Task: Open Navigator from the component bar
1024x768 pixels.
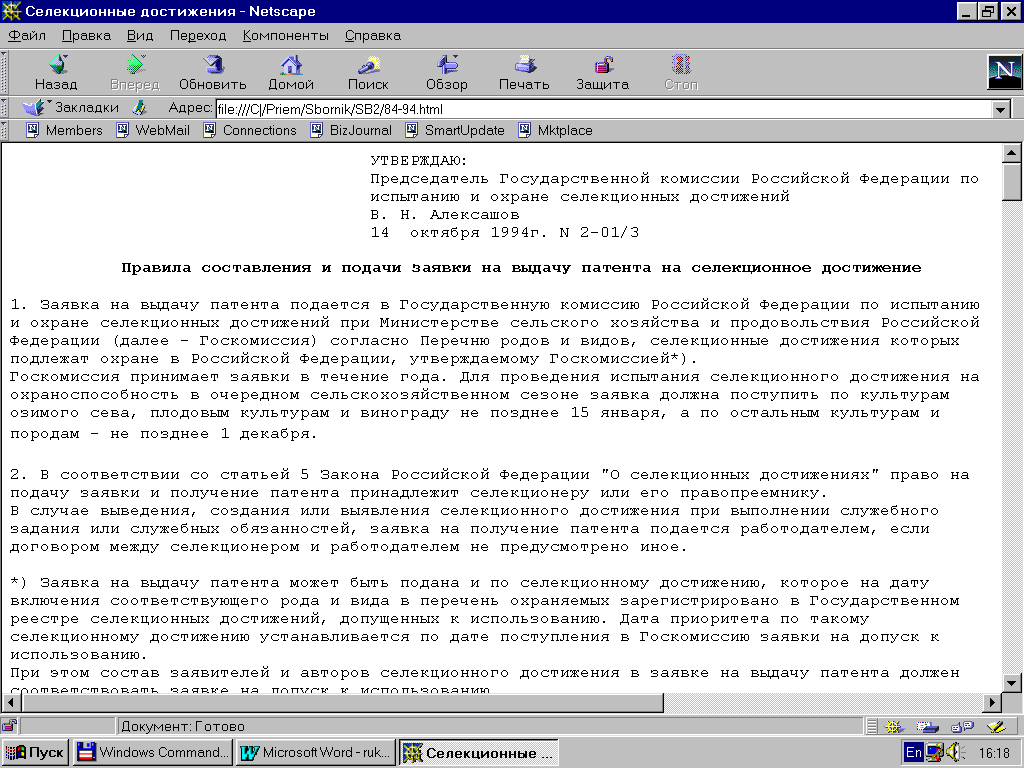Action: coord(894,726)
